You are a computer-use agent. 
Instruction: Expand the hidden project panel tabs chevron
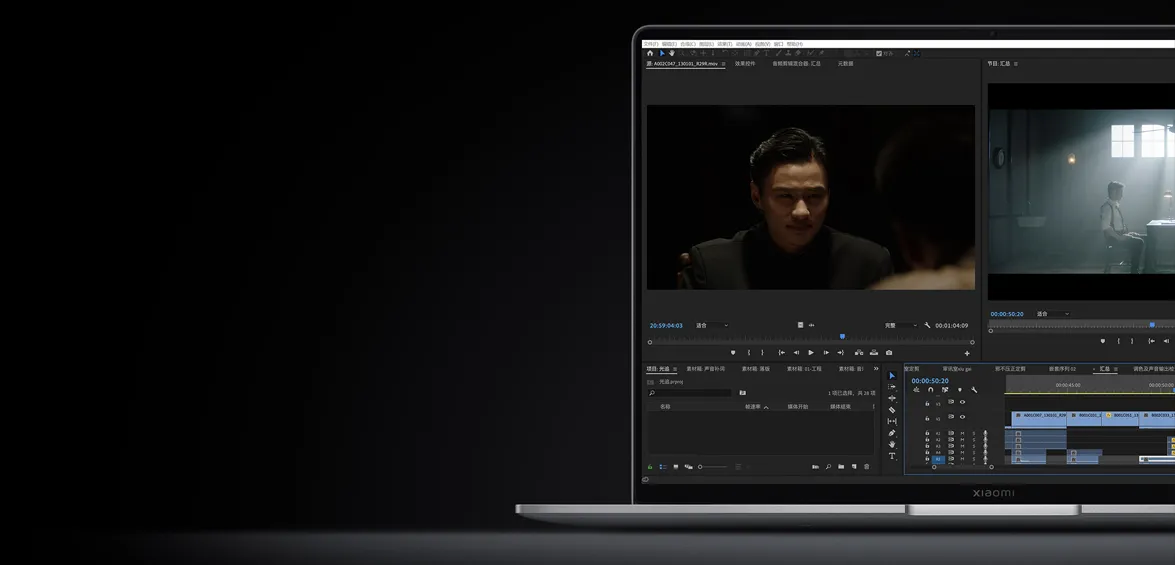pos(876,369)
